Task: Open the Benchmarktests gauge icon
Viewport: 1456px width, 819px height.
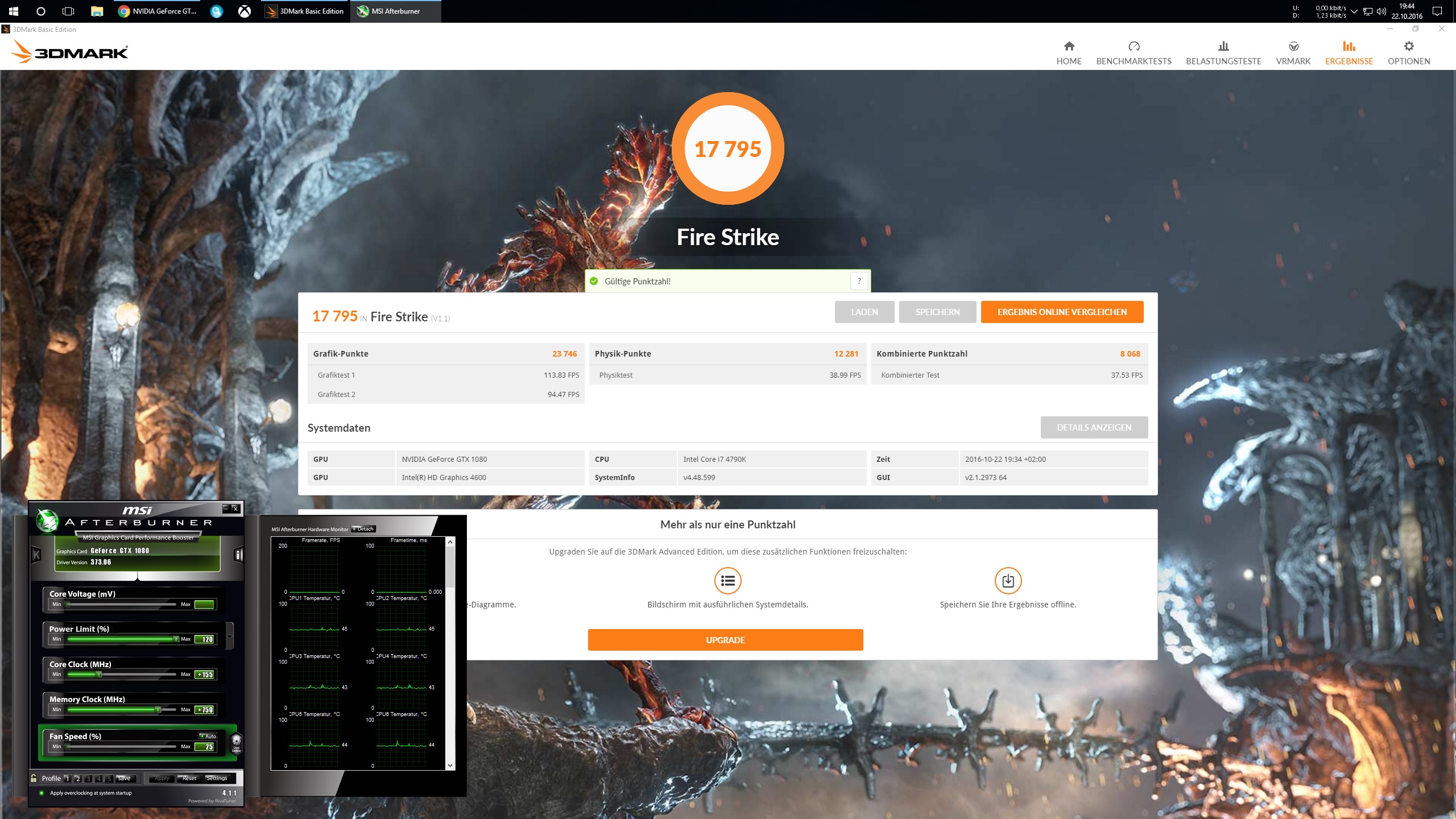Action: coord(1134,46)
